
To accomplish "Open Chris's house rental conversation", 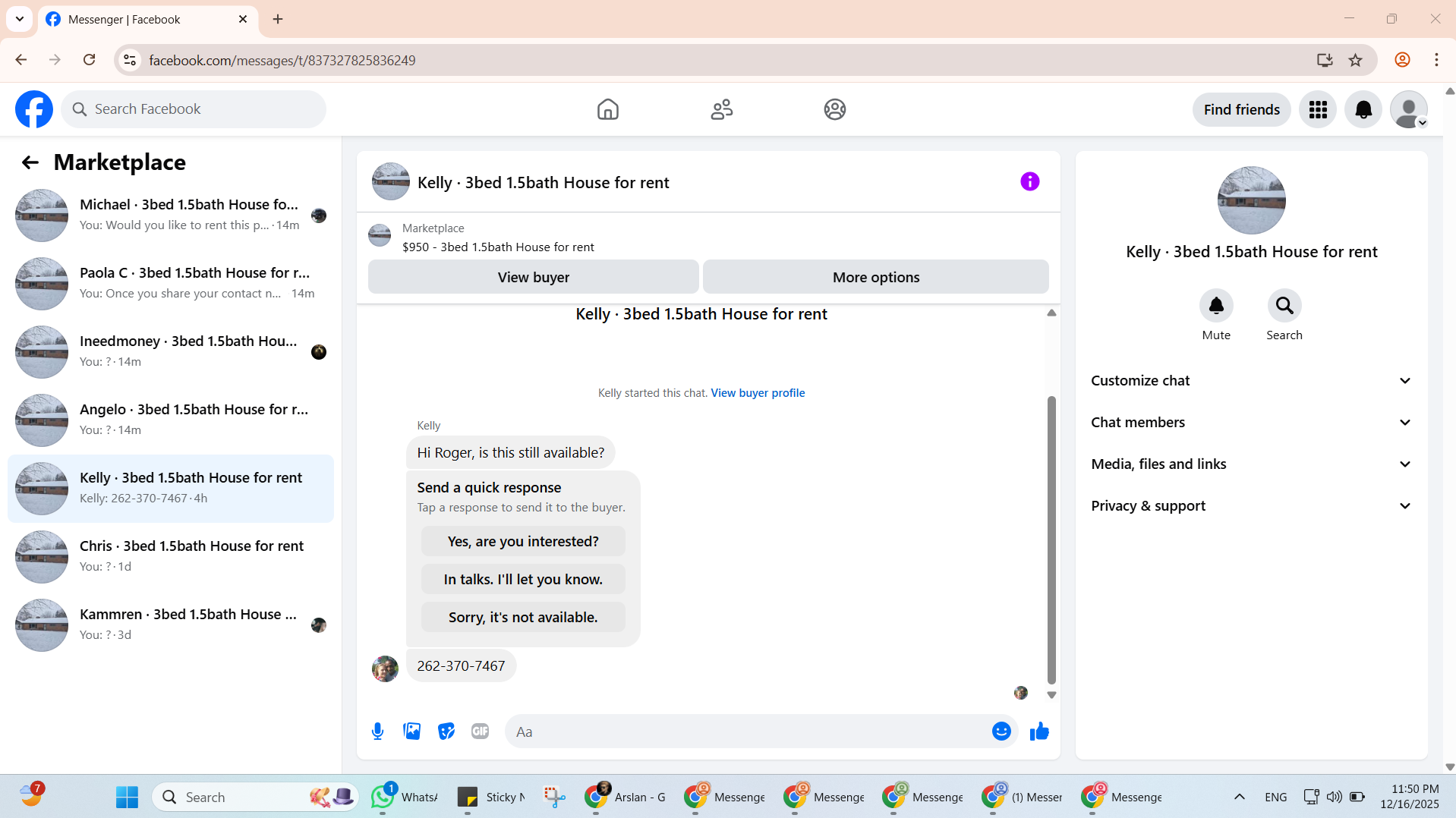I will point(171,557).
